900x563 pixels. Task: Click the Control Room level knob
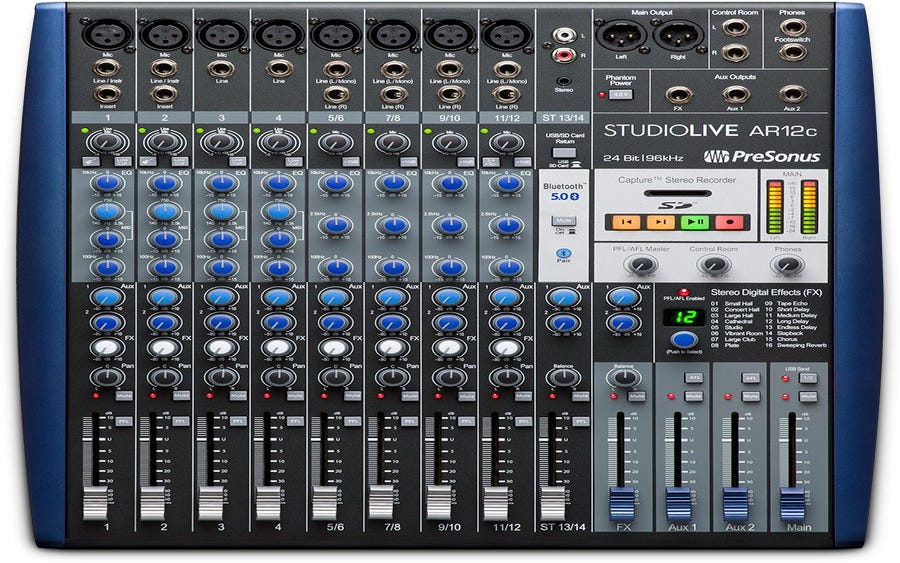[713, 265]
